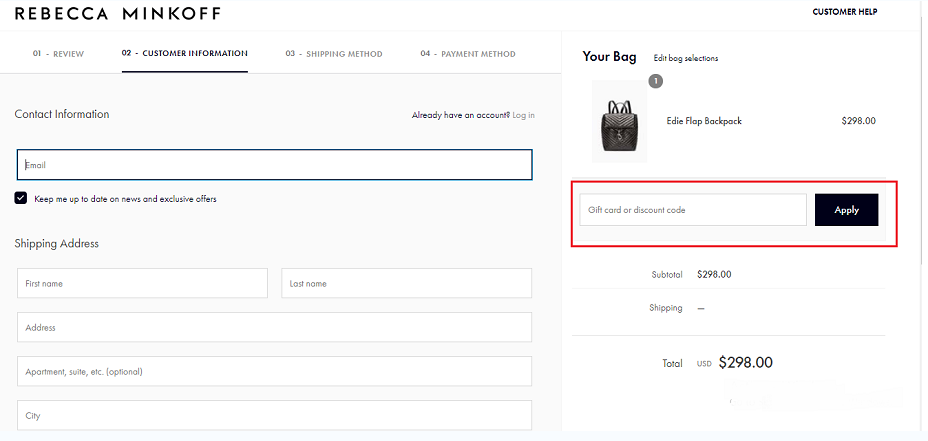Open Customer Help
This screenshot has width=928, height=441.
pyautogui.click(x=845, y=12)
